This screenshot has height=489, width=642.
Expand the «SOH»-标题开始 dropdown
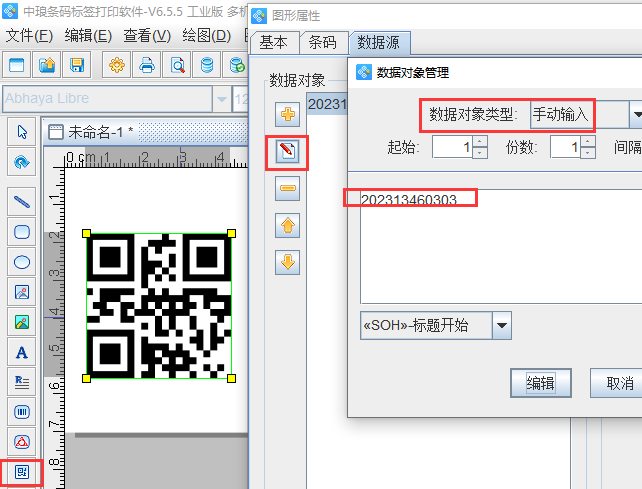(502, 325)
